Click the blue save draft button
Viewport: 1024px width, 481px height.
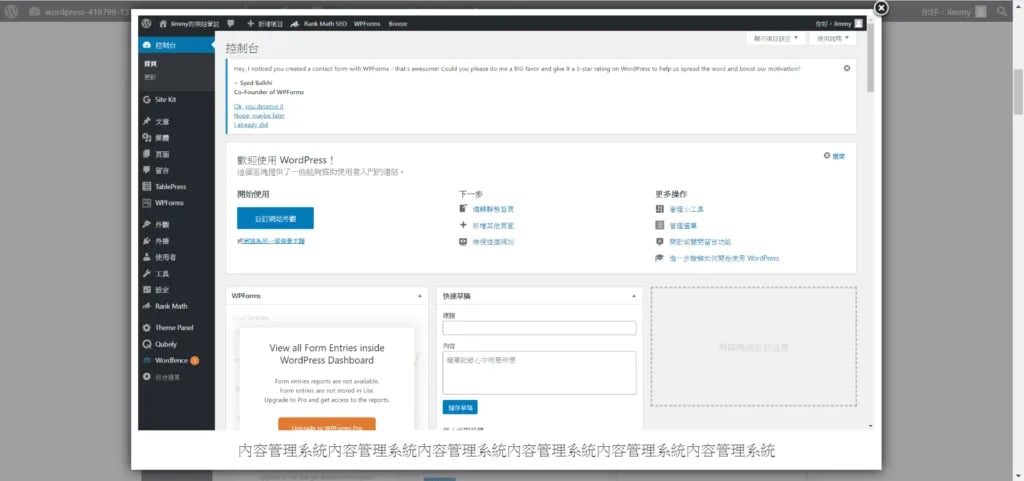460,407
